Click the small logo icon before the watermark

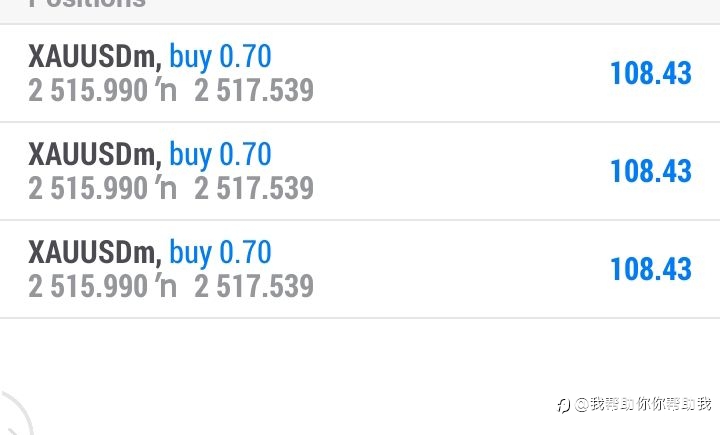click(x=563, y=406)
